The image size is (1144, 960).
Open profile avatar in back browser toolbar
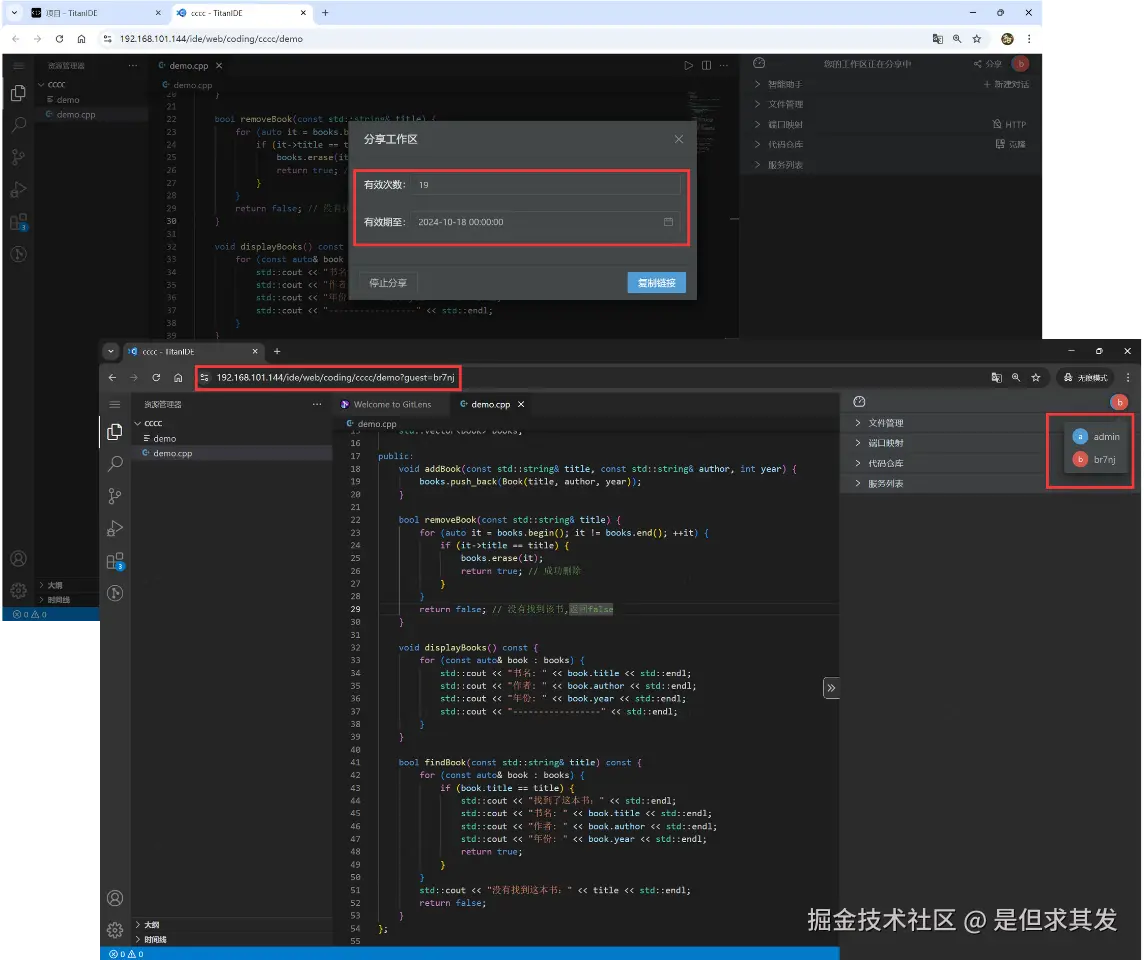point(1007,39)
